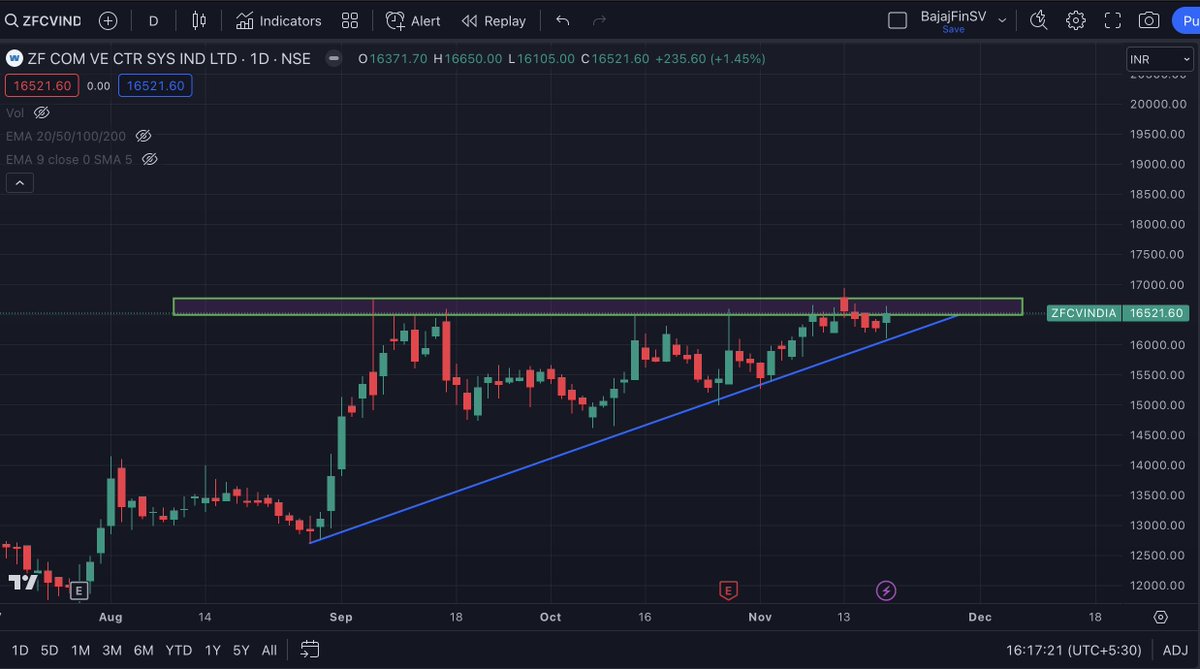Save the BajajFinSV layout

tap(953, 30)
